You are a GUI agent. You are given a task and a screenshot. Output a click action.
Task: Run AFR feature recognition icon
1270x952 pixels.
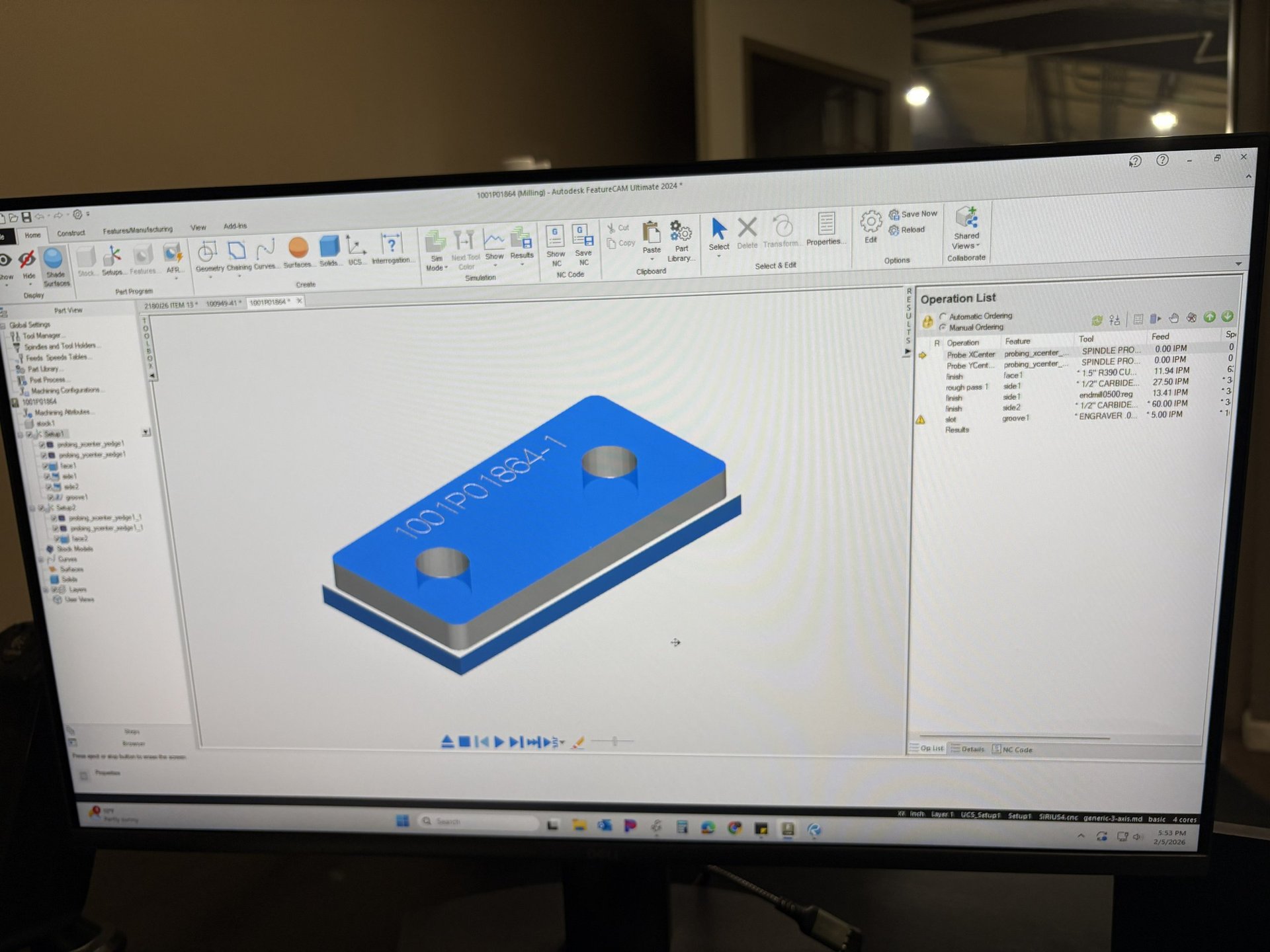(173, 259)
